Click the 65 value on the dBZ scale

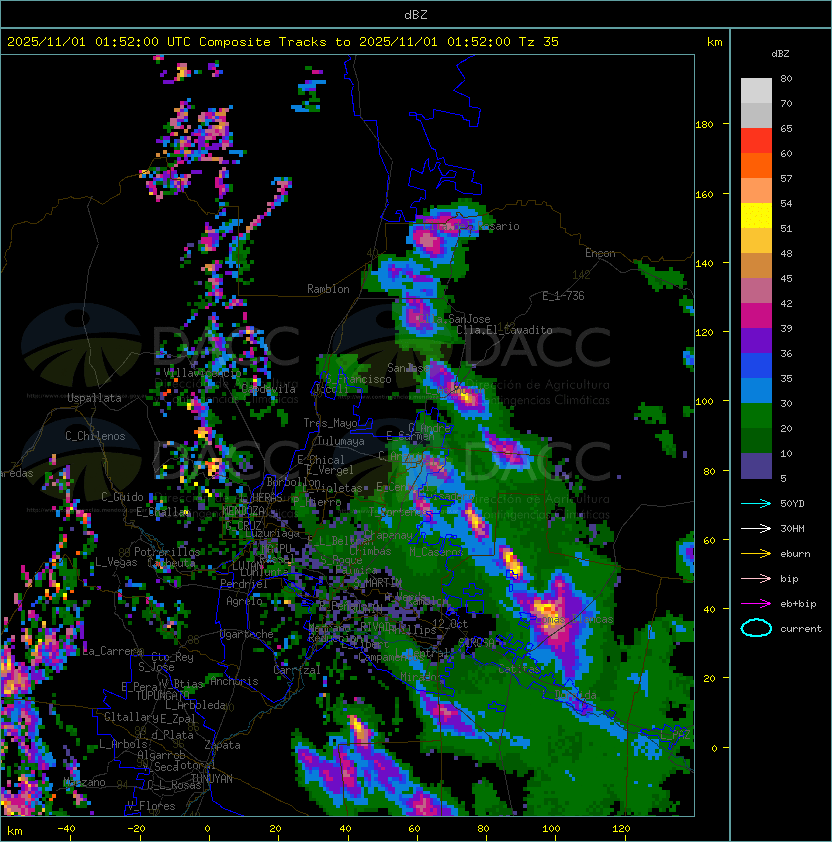[x=786, y=129]
